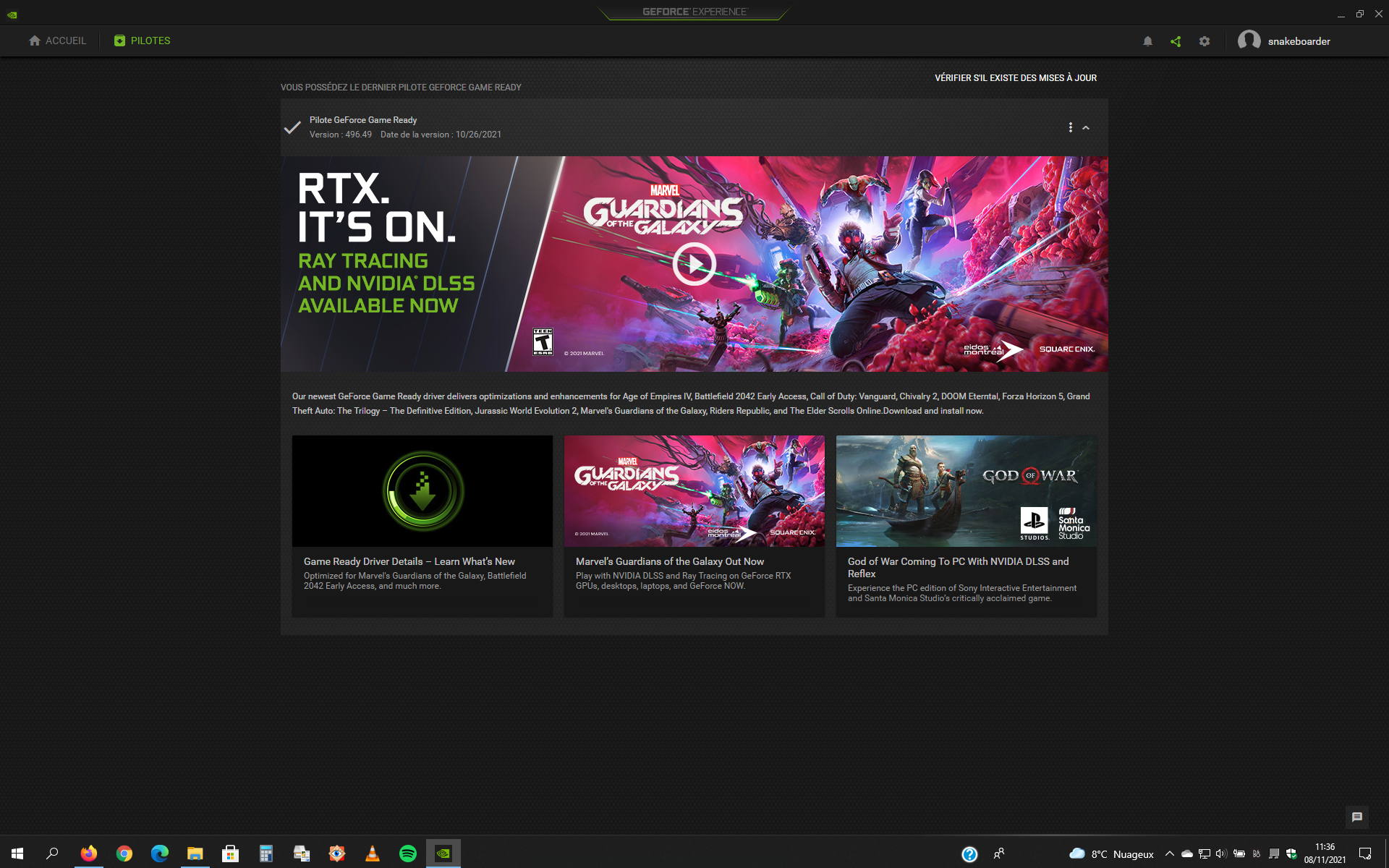Launch Firefox from the taskbar

pyautogui.click(x=88, y=854)
